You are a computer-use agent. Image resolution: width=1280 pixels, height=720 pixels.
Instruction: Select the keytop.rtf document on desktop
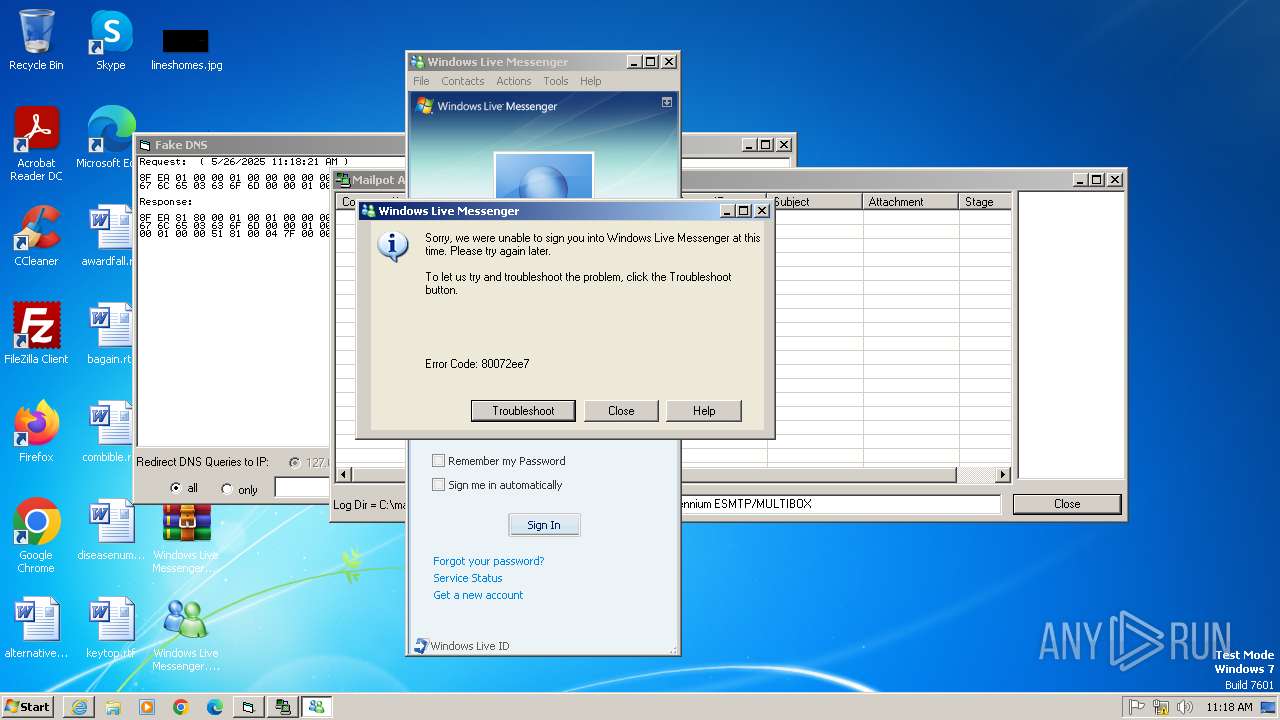pos(111,628)
